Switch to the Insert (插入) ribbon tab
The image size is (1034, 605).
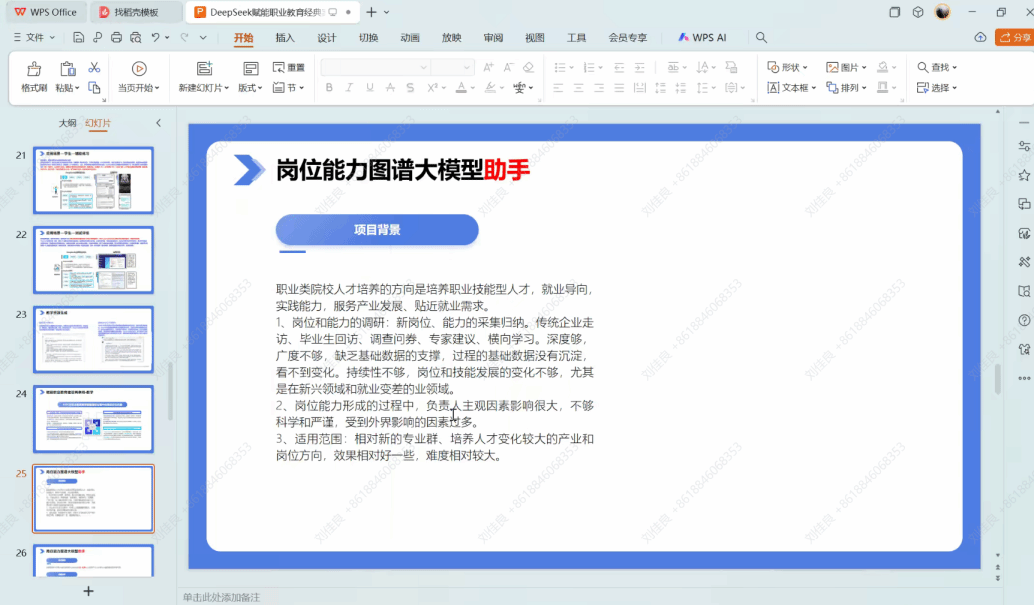tap(285, 38)
